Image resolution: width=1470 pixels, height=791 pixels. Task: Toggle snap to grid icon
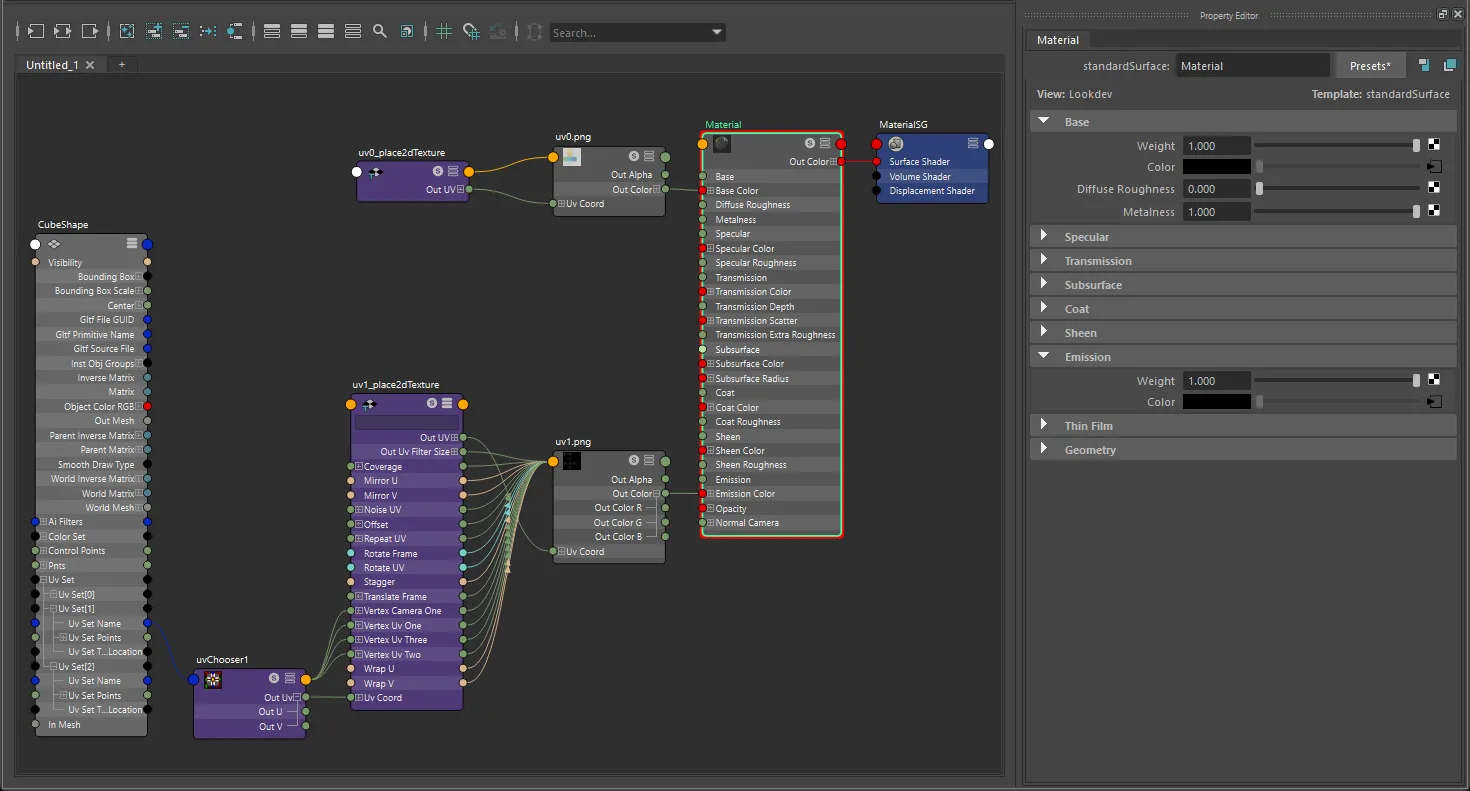click(x=471, y=32)
